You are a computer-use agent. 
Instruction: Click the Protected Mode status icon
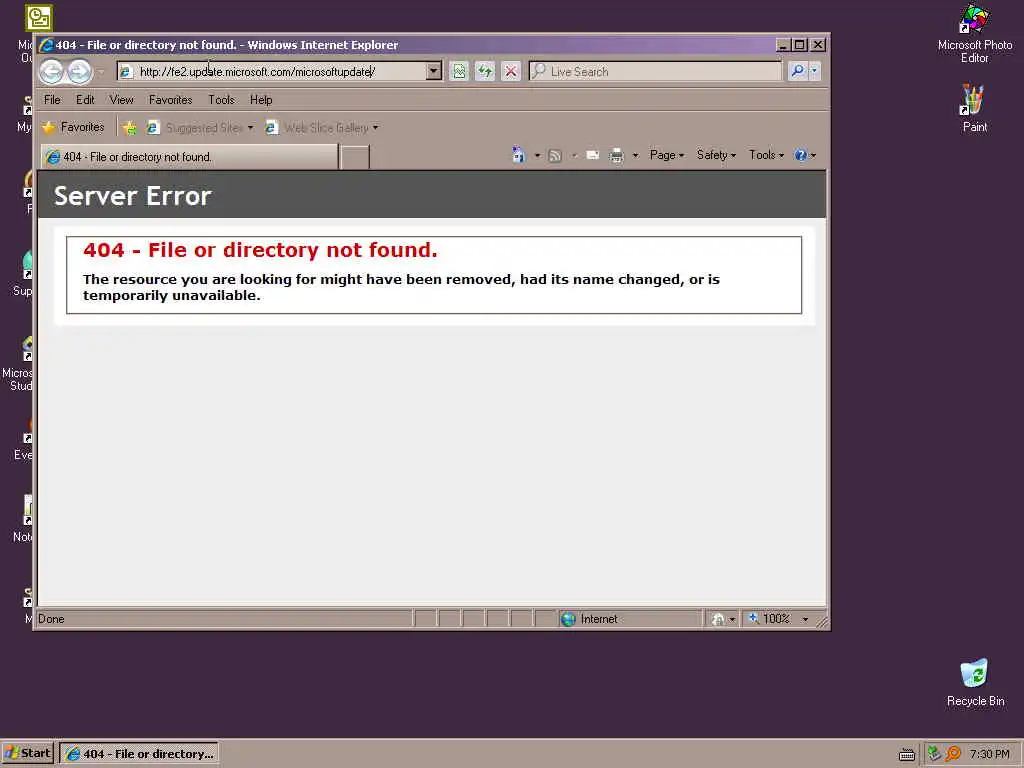(x=718, y=619)
